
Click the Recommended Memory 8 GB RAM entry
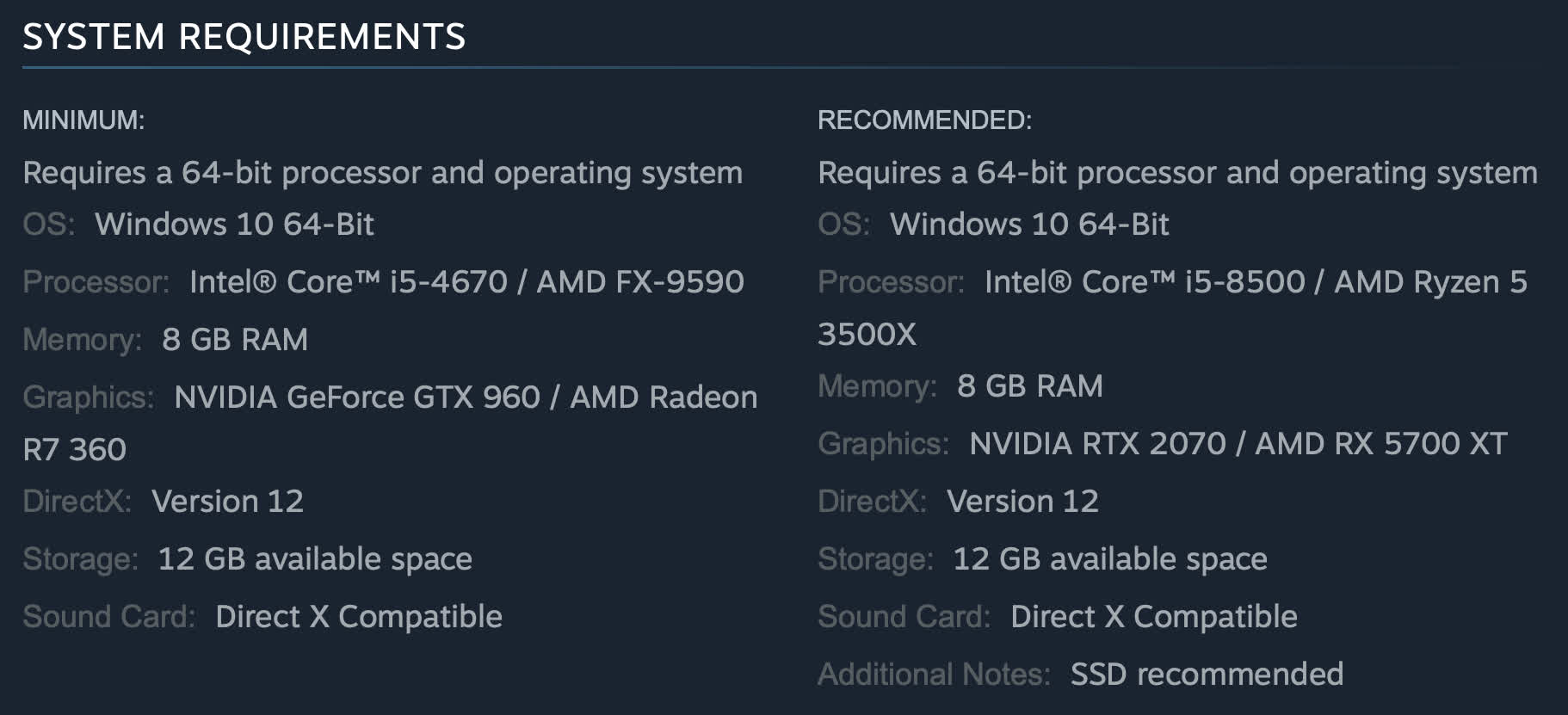pyautogui.click(x=1029, y=386)
